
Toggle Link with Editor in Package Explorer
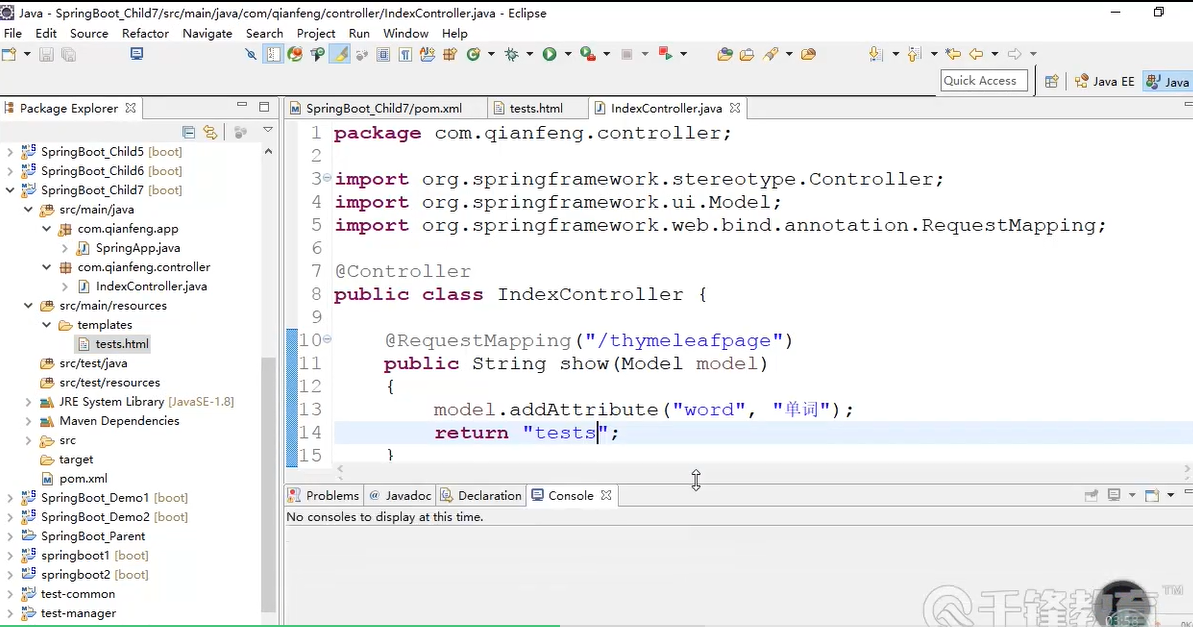pos(210,132)
